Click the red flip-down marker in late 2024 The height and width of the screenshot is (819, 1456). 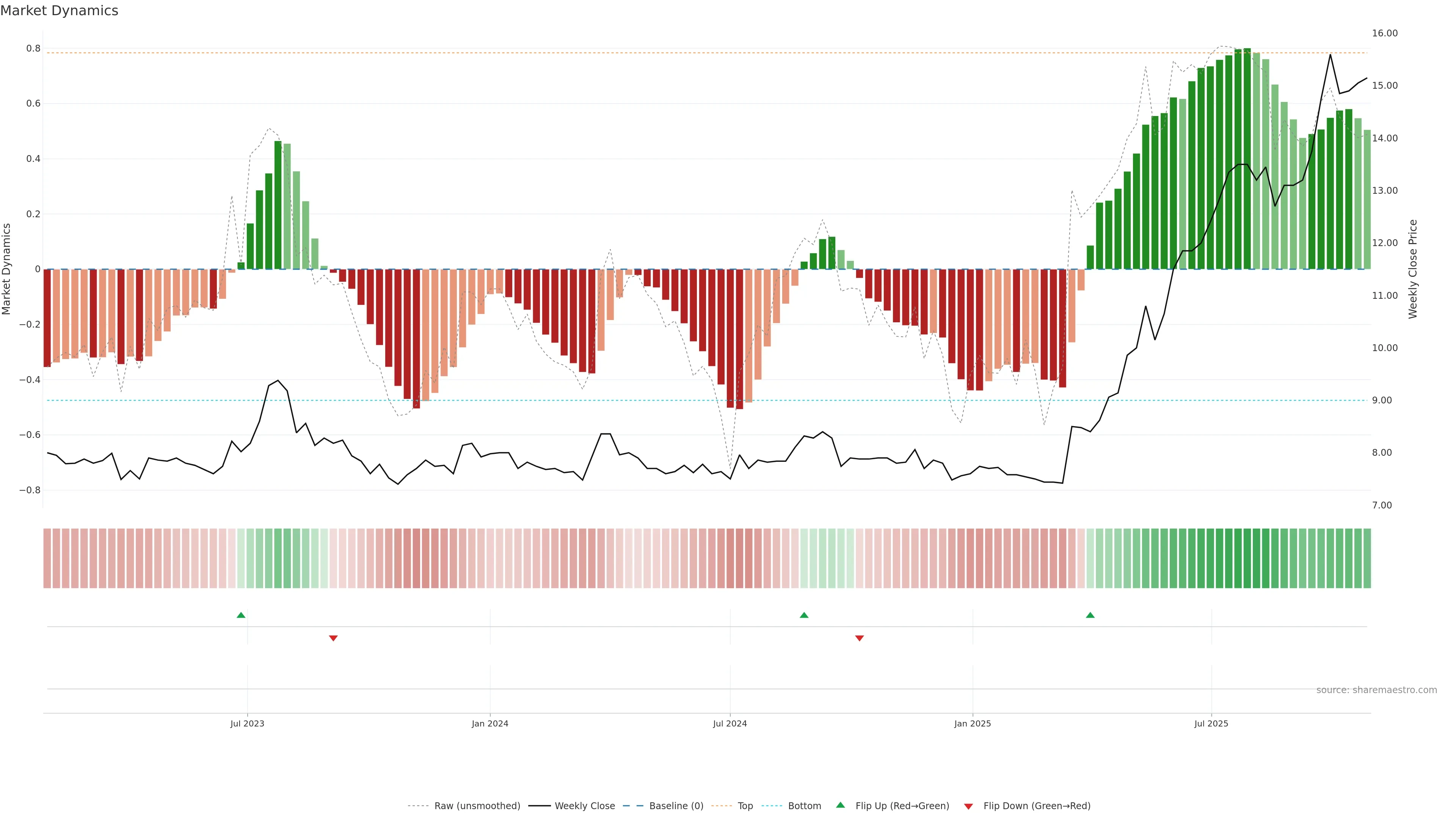(x=859, y=638)
